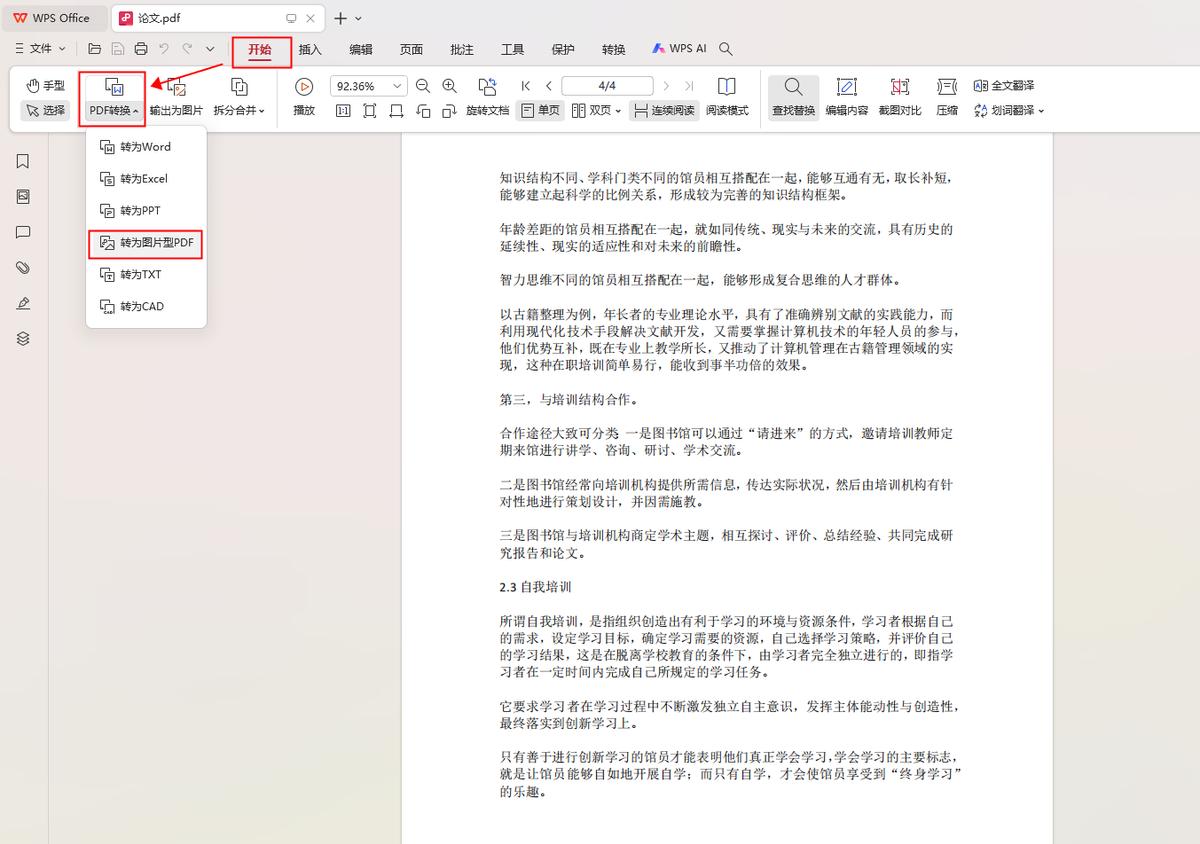This screenshot has width=1200, height=844.
Task: Open the 保护 ribbon tab
Action: (562, 48)
